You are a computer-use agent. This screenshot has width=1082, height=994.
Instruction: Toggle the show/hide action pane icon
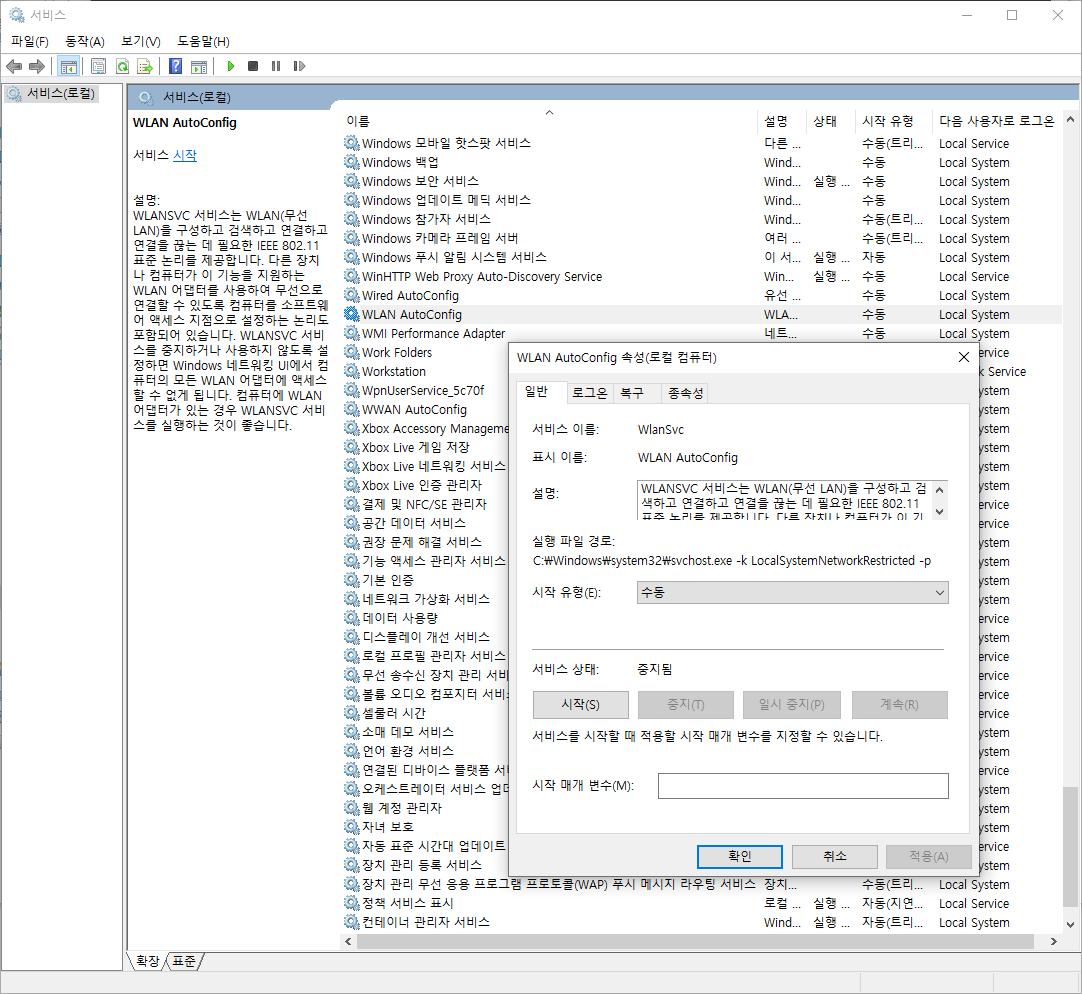coord(199,66)
